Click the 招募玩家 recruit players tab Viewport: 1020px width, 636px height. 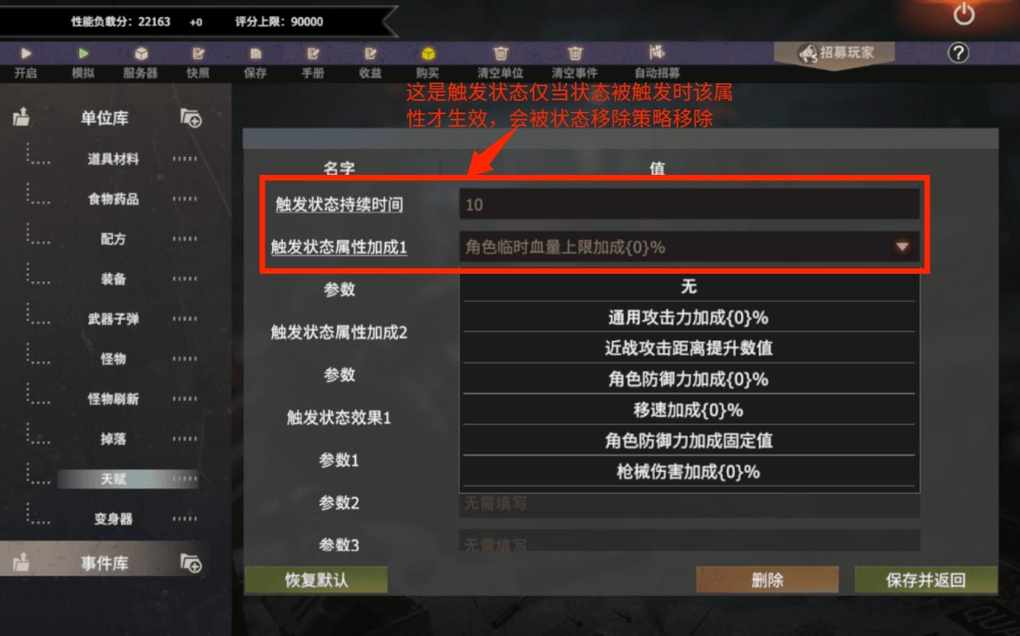point(835,53)
